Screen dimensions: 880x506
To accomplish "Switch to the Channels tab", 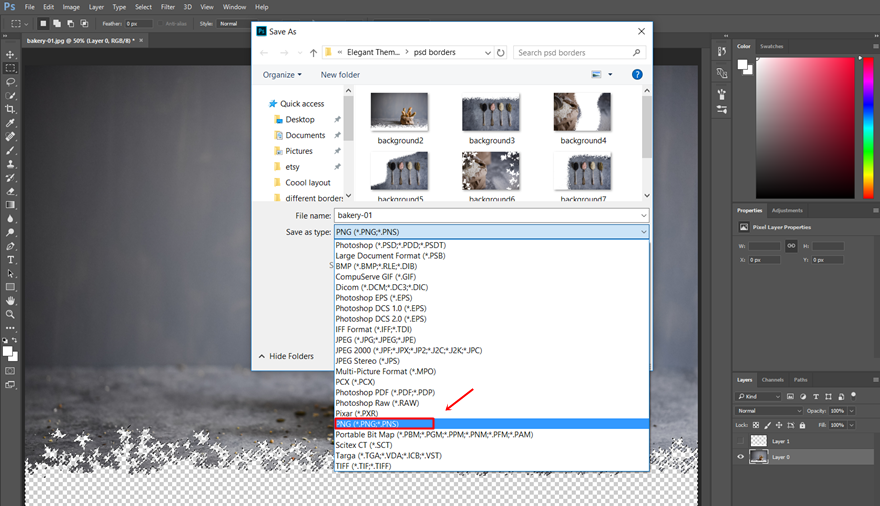I will click(772, 380).
